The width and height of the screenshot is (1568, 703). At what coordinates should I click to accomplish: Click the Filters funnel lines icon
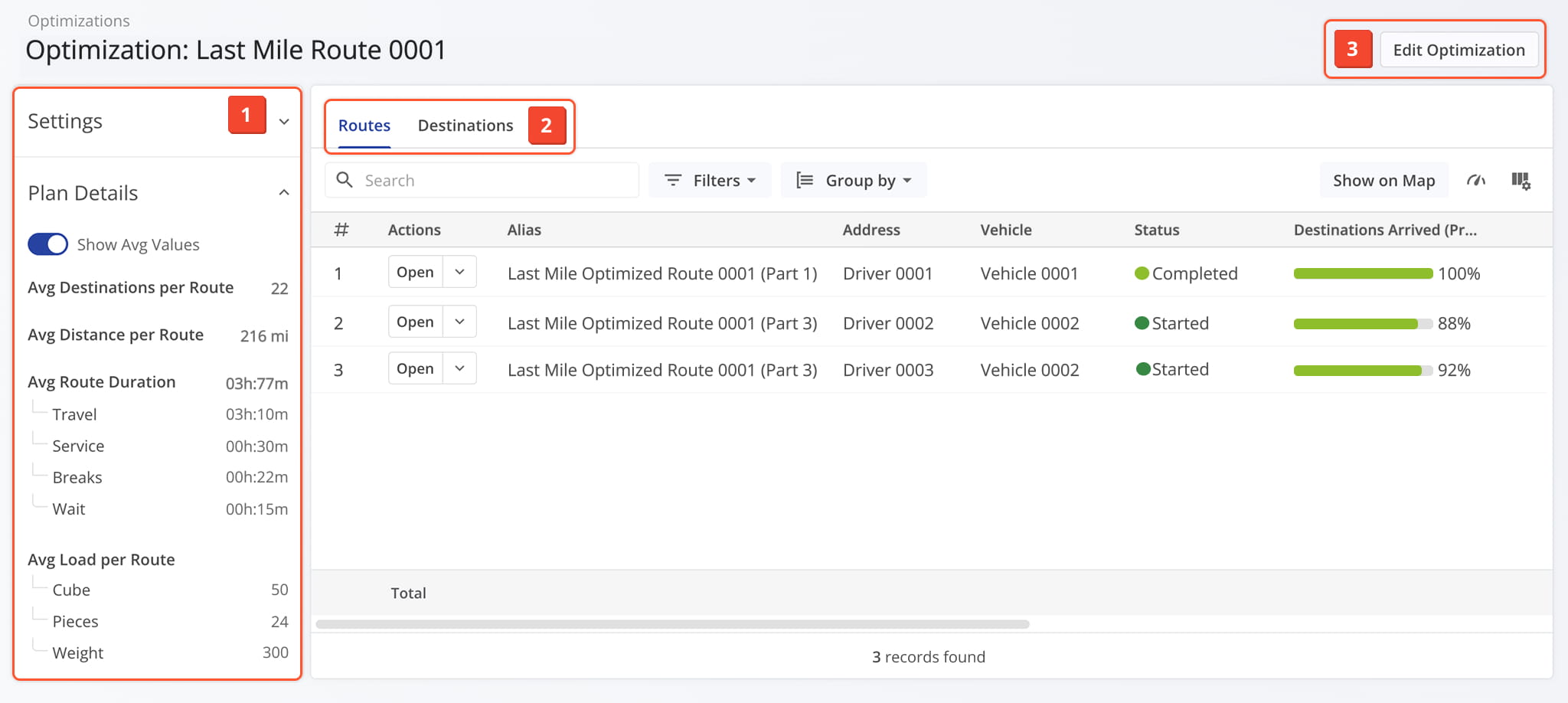tap(673, 180)
